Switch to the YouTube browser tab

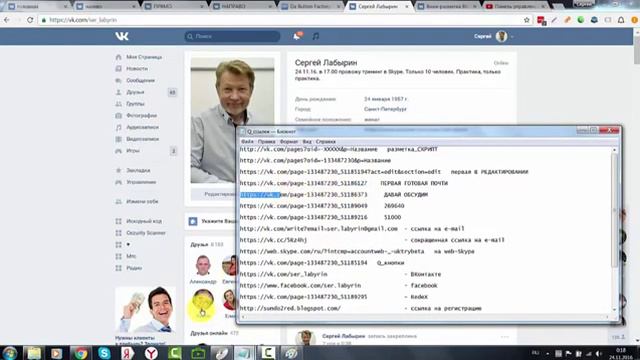pos(516,7)
